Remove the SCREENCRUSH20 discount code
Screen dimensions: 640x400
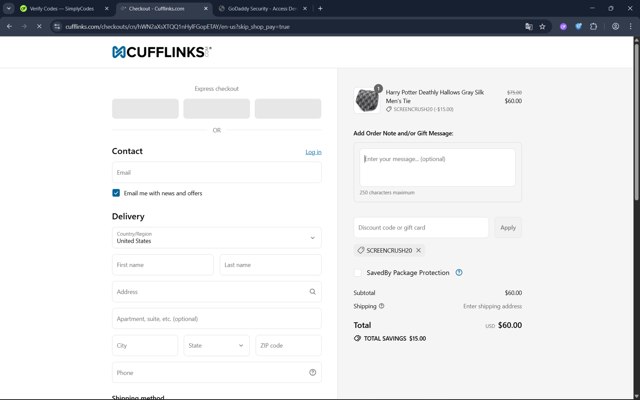pyautogui.click(x=418, y=250)
